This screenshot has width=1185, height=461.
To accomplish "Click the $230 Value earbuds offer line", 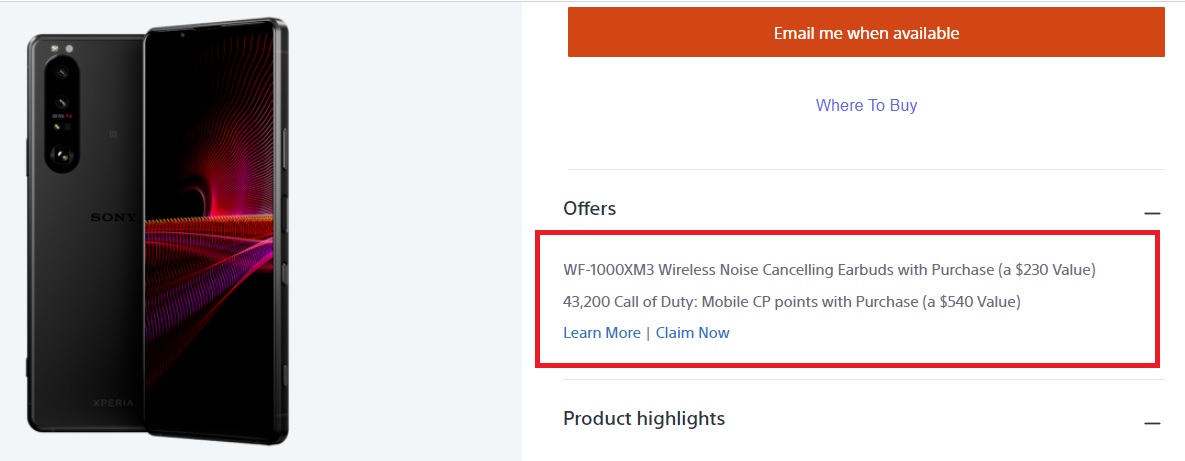I will [x=1040, y=270].
